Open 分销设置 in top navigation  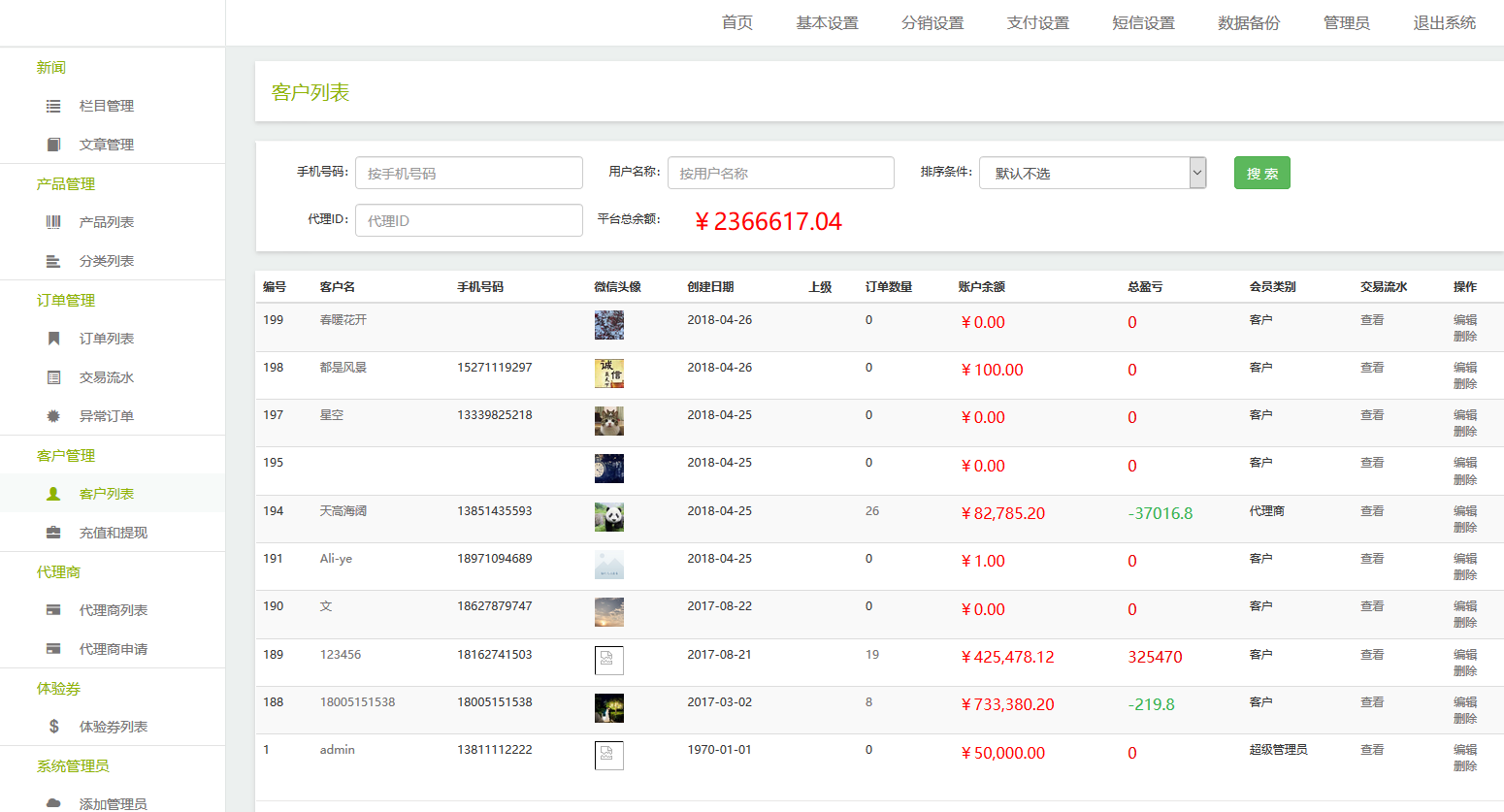tap(932, 22)
